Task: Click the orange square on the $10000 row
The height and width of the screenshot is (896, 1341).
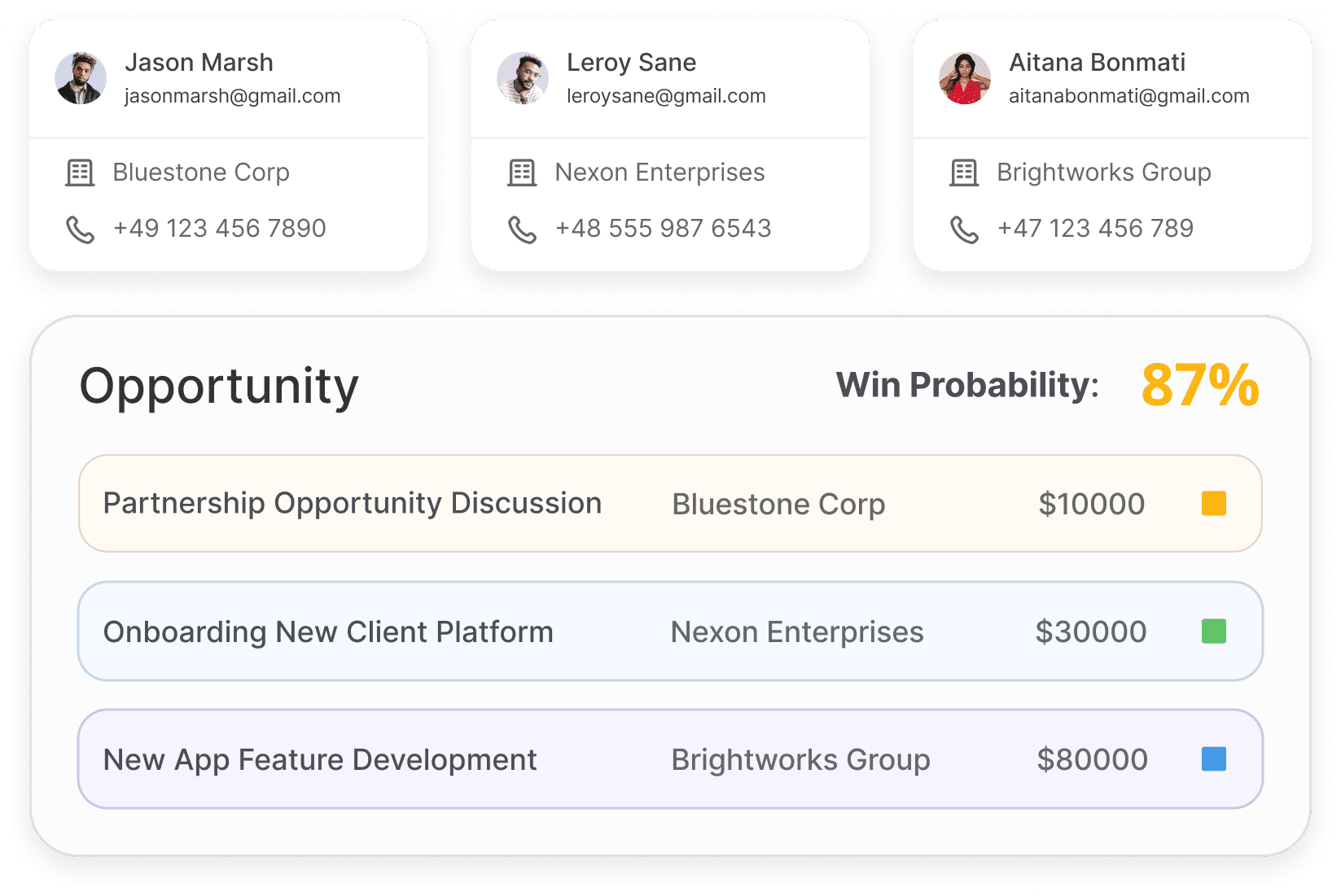Action: [1214, 504]
